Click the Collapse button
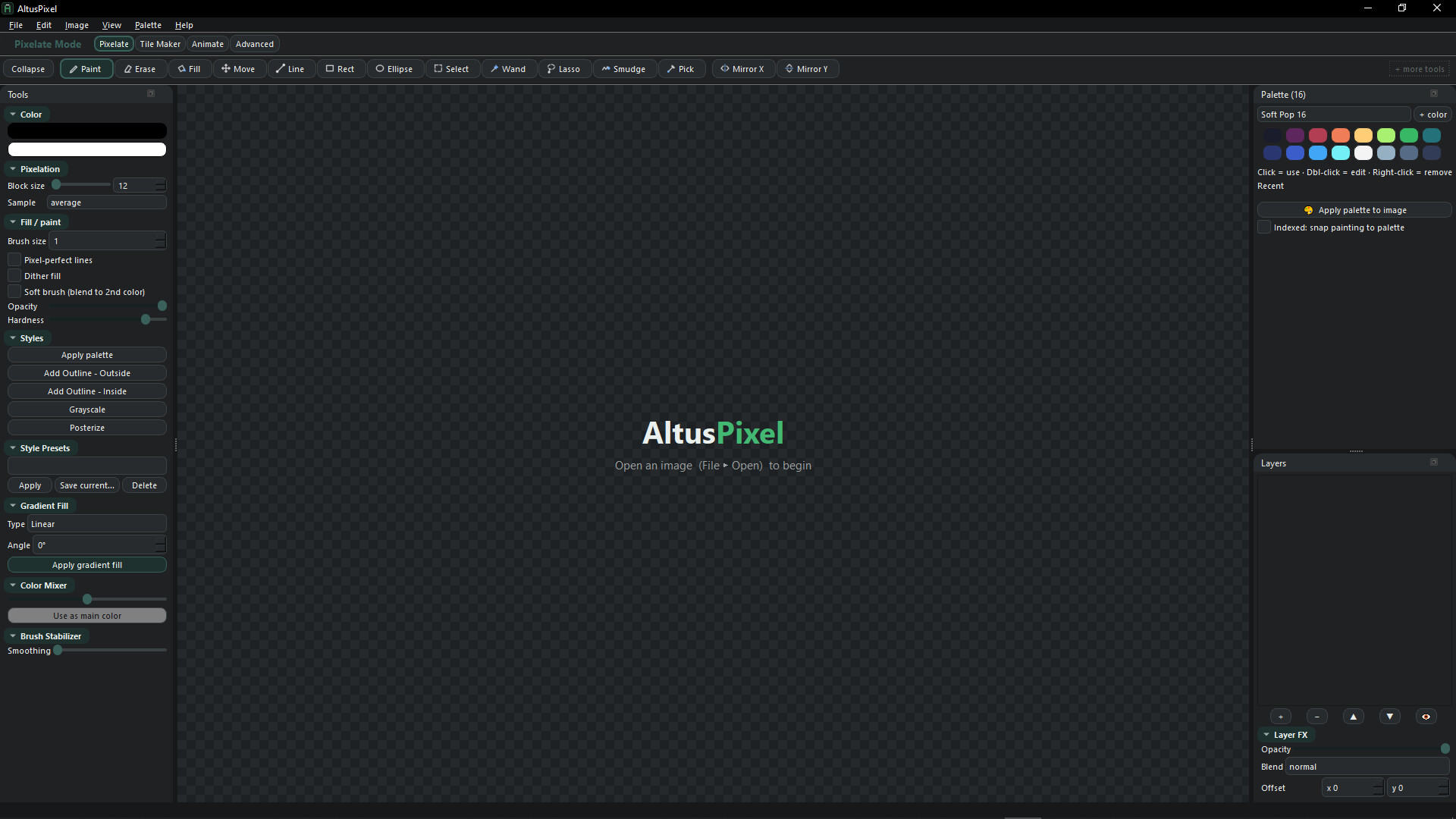The image size is (1456, 819). pos(28,69)
